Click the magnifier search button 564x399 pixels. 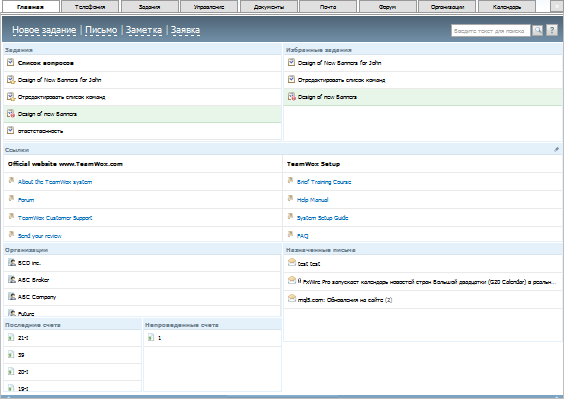[x=538, y=31]
